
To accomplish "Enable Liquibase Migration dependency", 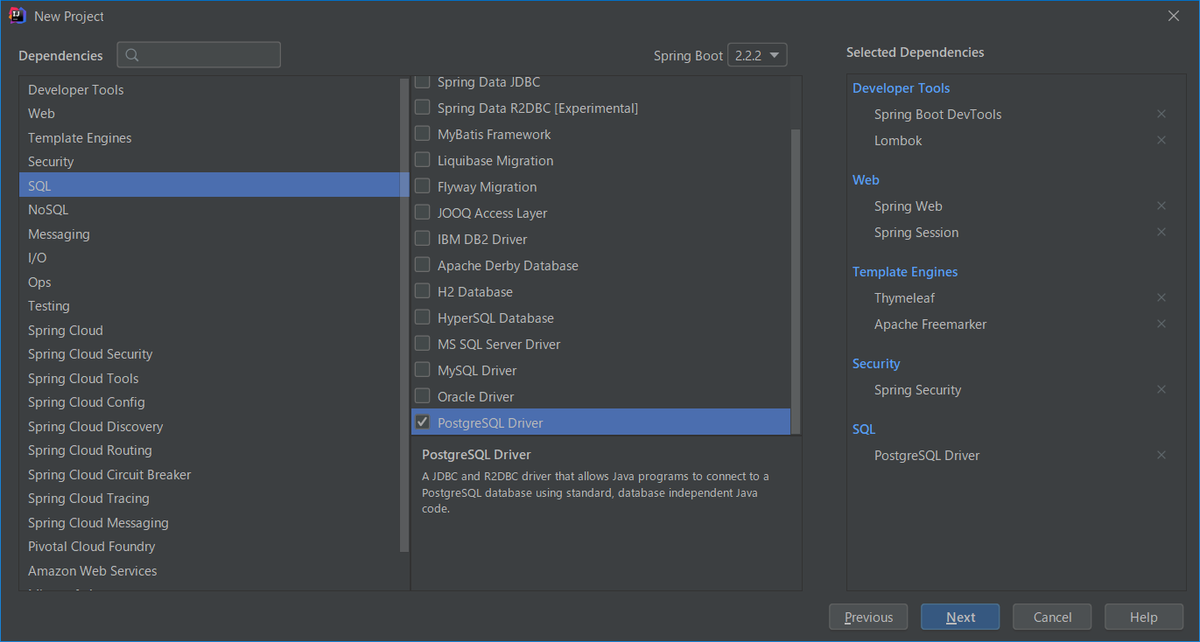I will (422, 160).
